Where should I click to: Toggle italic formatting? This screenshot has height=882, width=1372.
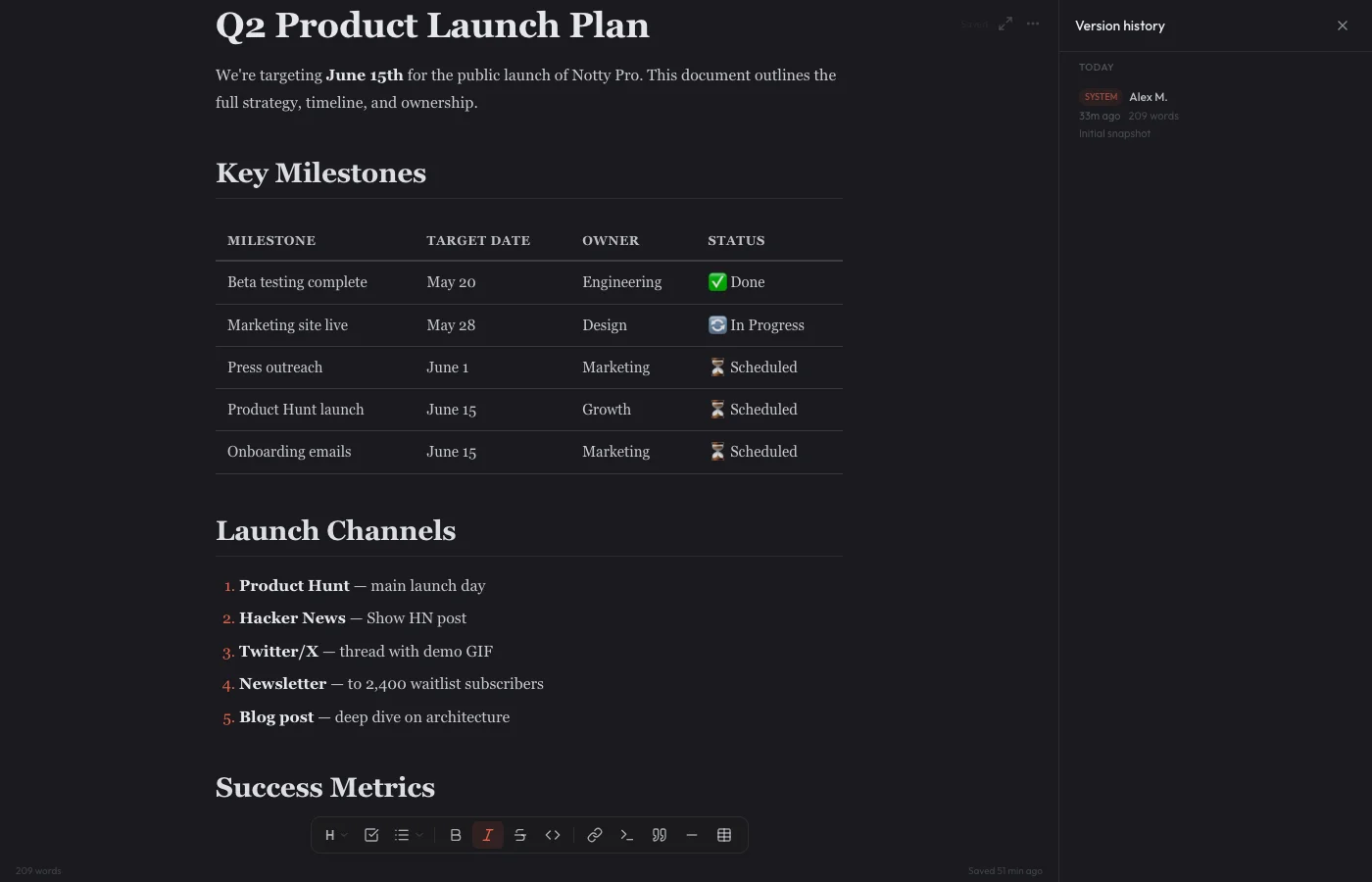coord(488,835)
